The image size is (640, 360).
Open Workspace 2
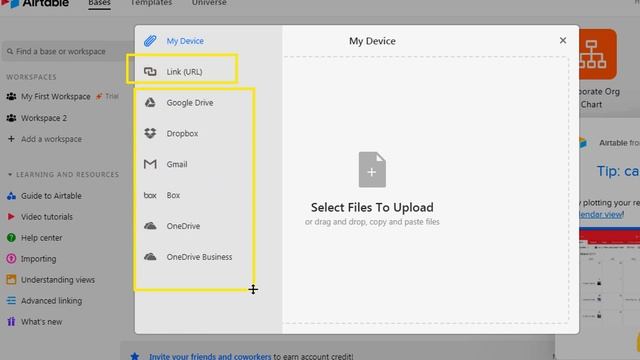(x=44, y=118)
